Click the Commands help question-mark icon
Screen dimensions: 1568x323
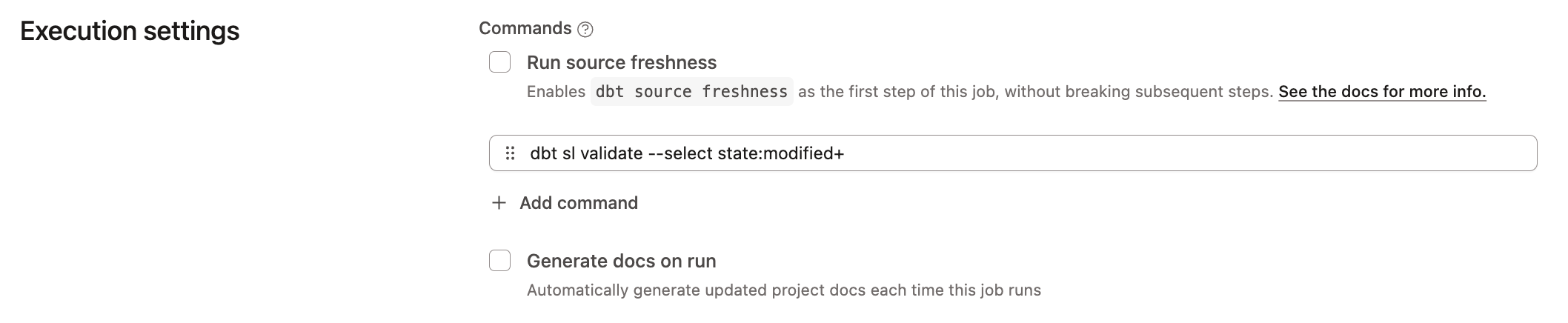point(585,30)
